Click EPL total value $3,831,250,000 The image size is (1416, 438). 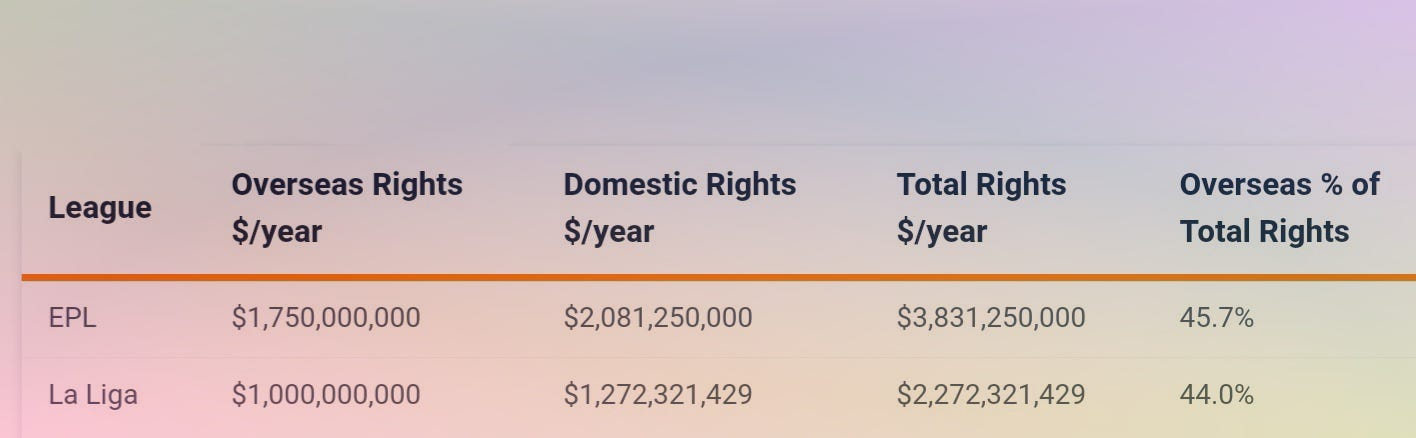click(991, 318)
